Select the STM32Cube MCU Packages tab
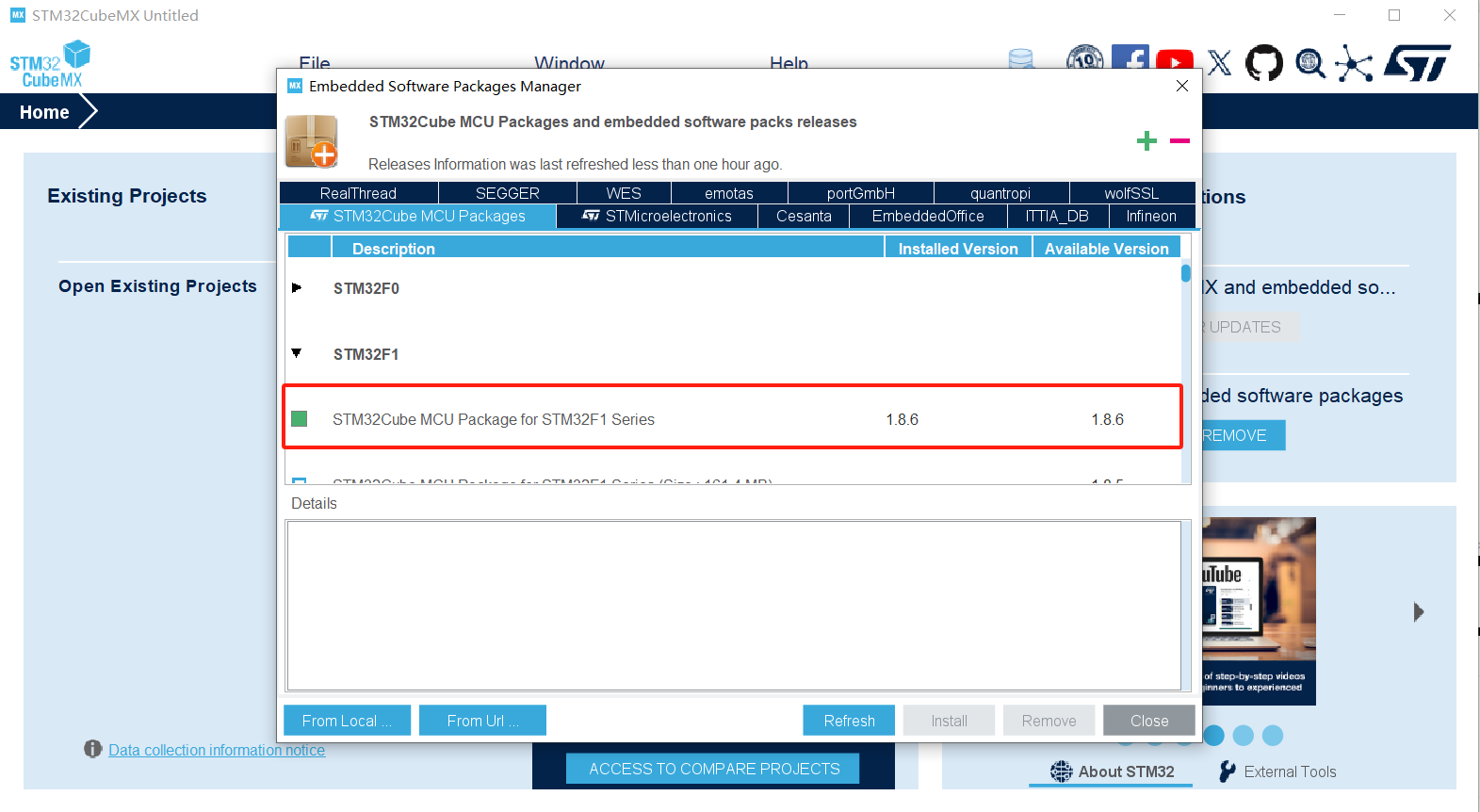Image resolution: width=1480 pixels, height=812 pixels. coord(417,217)
